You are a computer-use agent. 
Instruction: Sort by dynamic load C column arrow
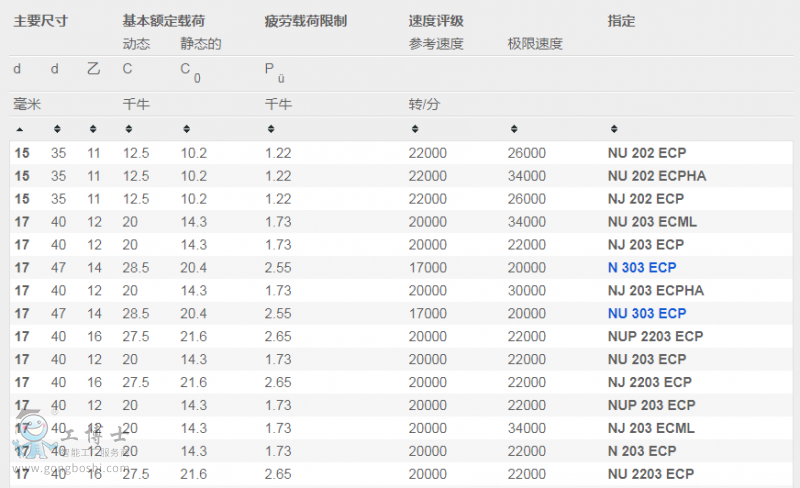pyautogui.click(x=127, y=129)
